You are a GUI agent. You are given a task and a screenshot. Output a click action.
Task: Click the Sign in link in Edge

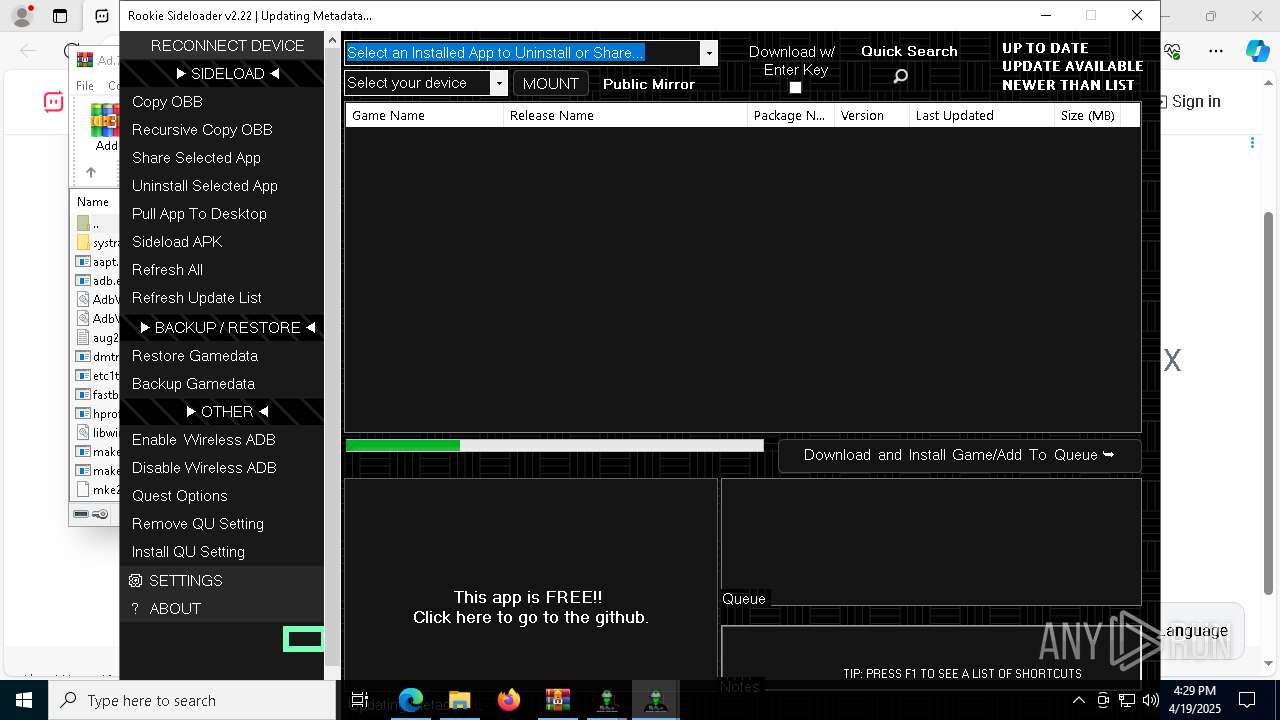coord(1196,101)
